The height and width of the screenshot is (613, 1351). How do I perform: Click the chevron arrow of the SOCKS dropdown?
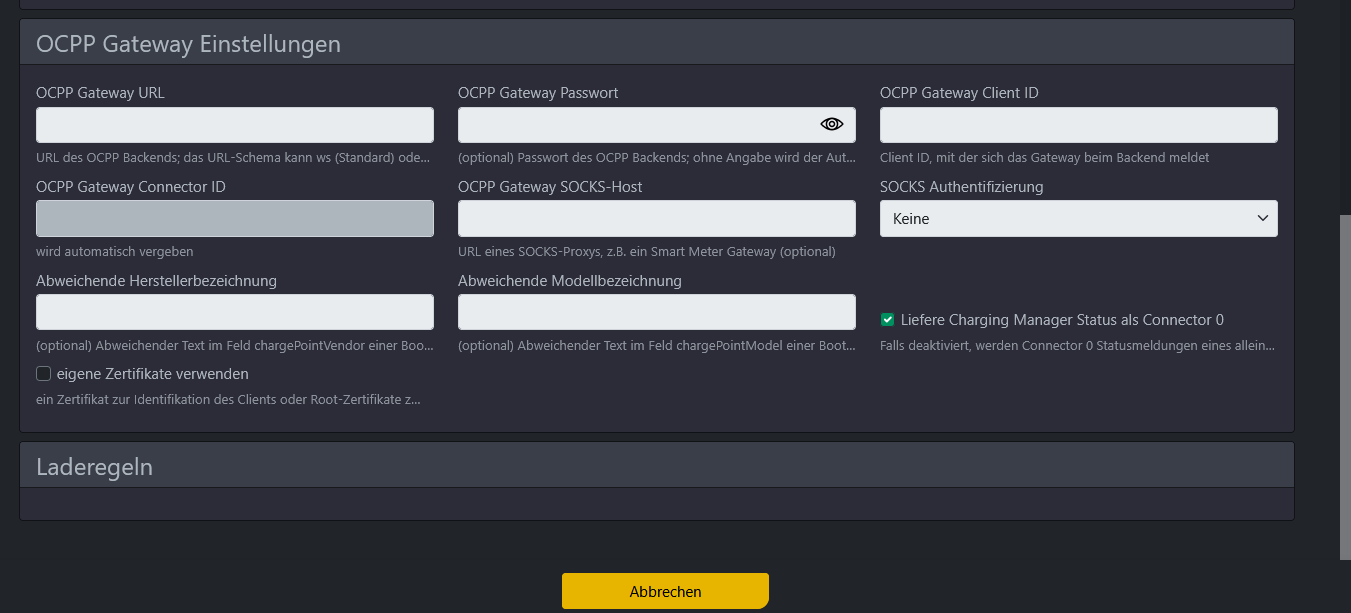[x=1262, y=218]
